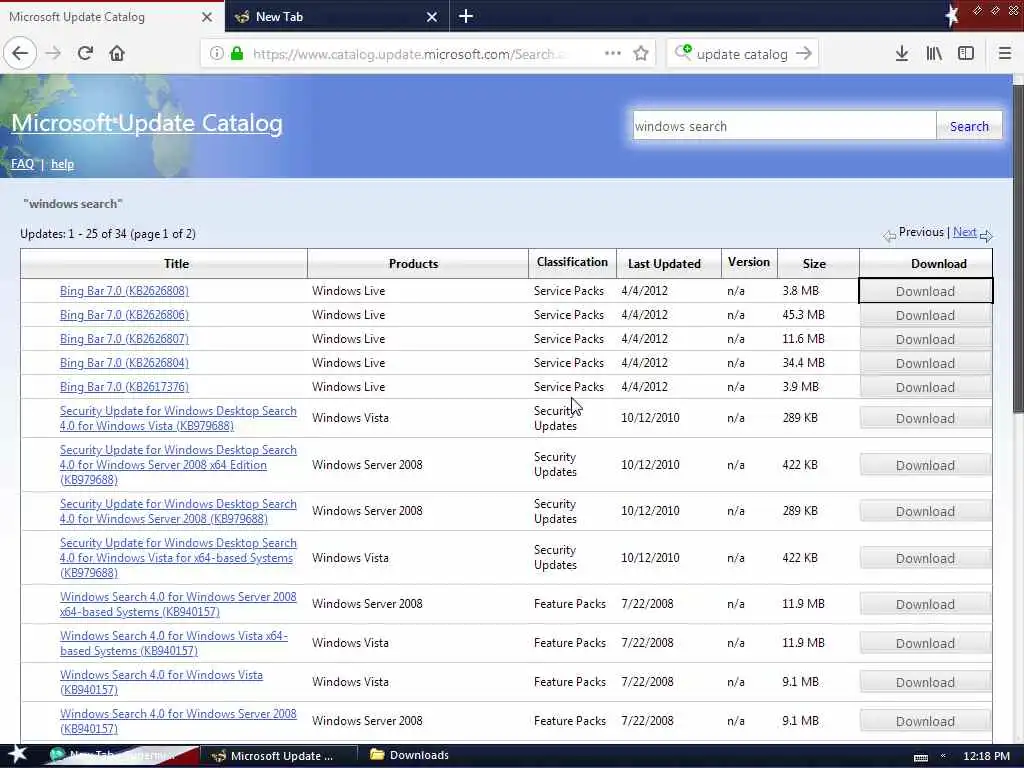Click the green padlock security icon
The width and height of the screenshot is (1024, 768).
pyautogui.click(x=237, y=54)
